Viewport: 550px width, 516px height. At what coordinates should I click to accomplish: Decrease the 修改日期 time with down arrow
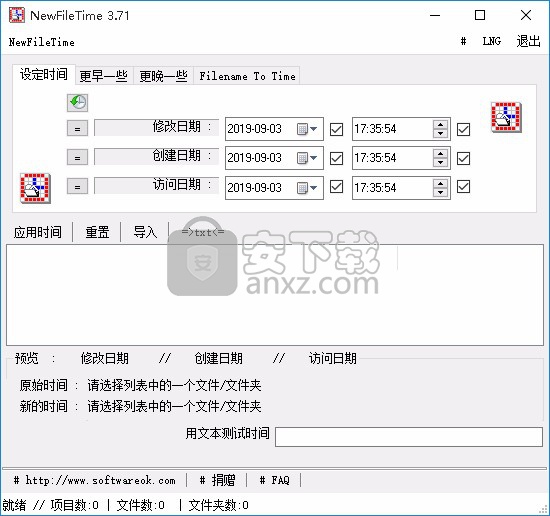coord(440,134)
